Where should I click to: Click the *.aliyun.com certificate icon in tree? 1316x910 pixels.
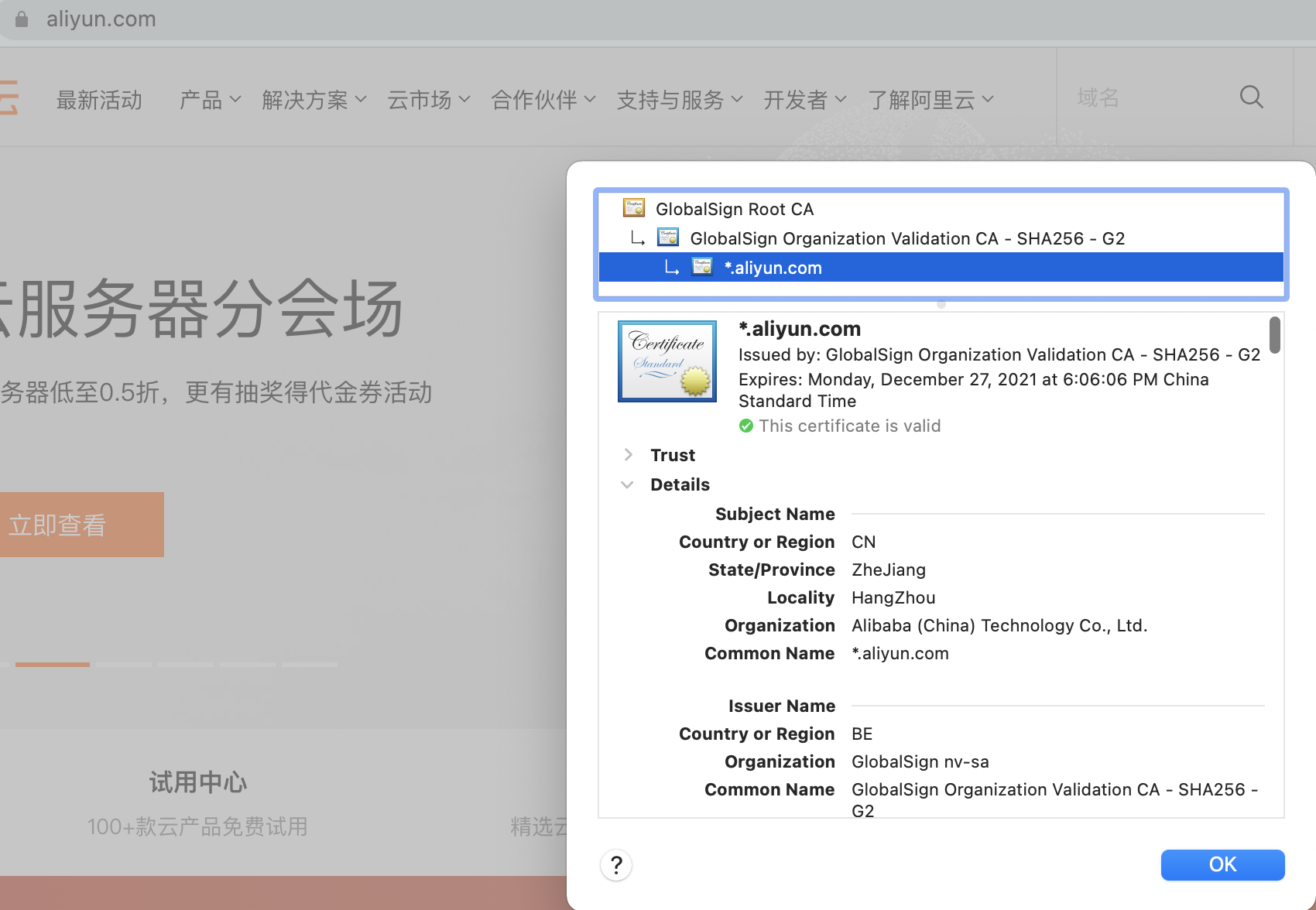pos(702,267)
